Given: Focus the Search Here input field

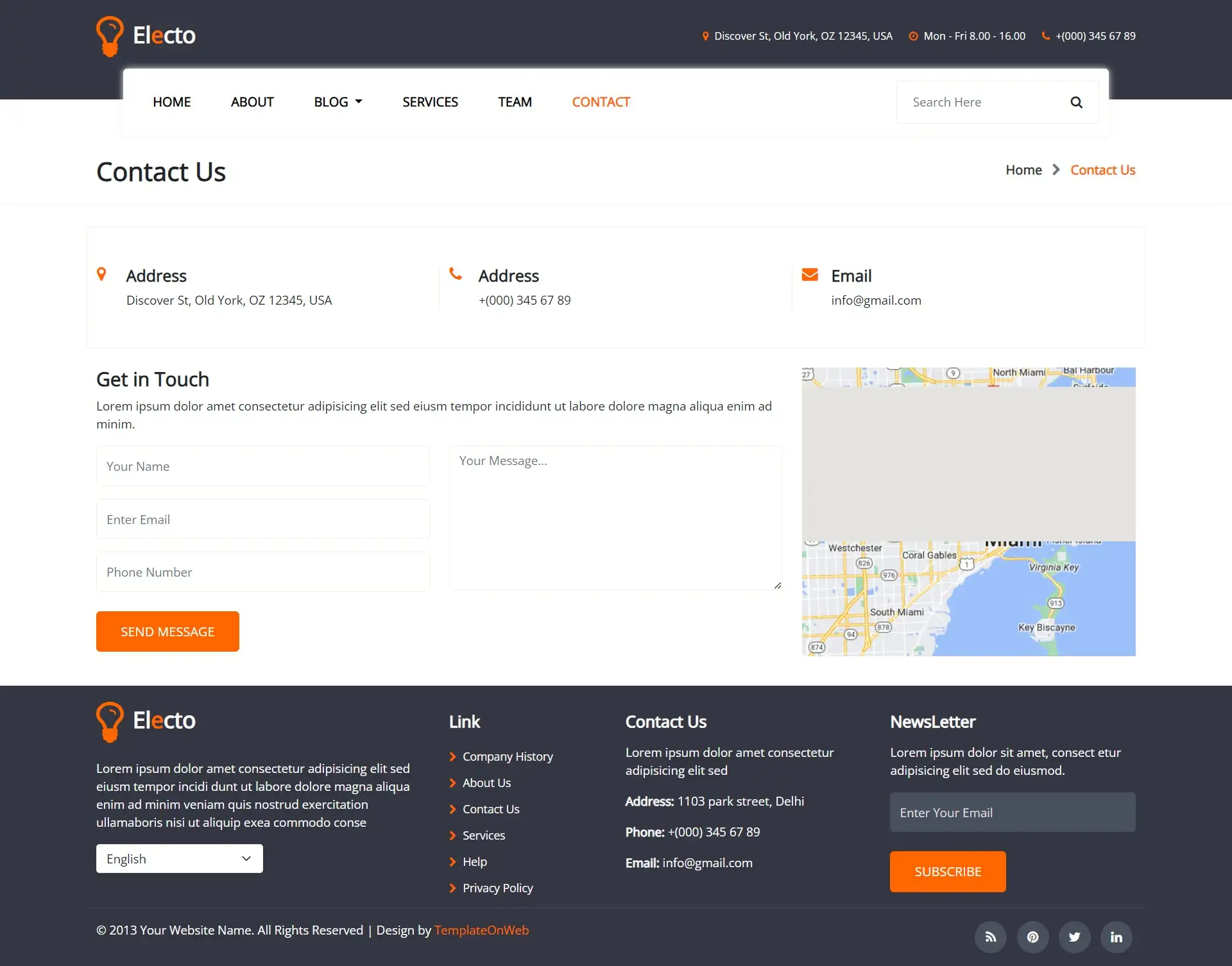Looking at the screenshot, I should tap(982, 102).
